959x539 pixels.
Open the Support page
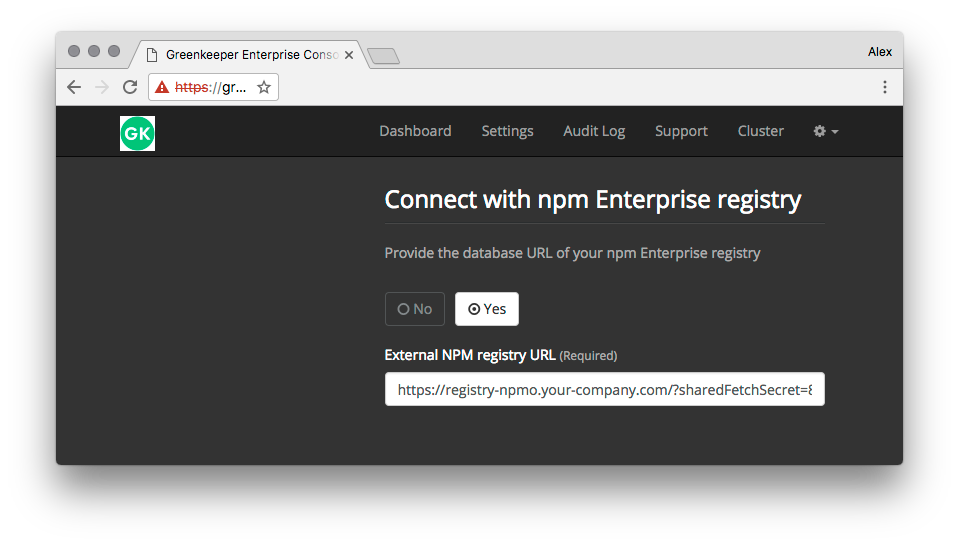tap(681, 131)
